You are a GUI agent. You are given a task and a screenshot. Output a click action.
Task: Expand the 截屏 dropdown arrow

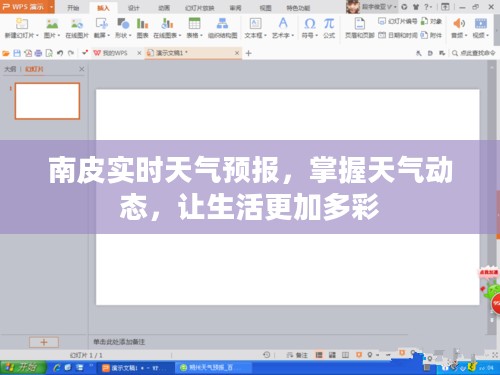(x=108, y=35)
